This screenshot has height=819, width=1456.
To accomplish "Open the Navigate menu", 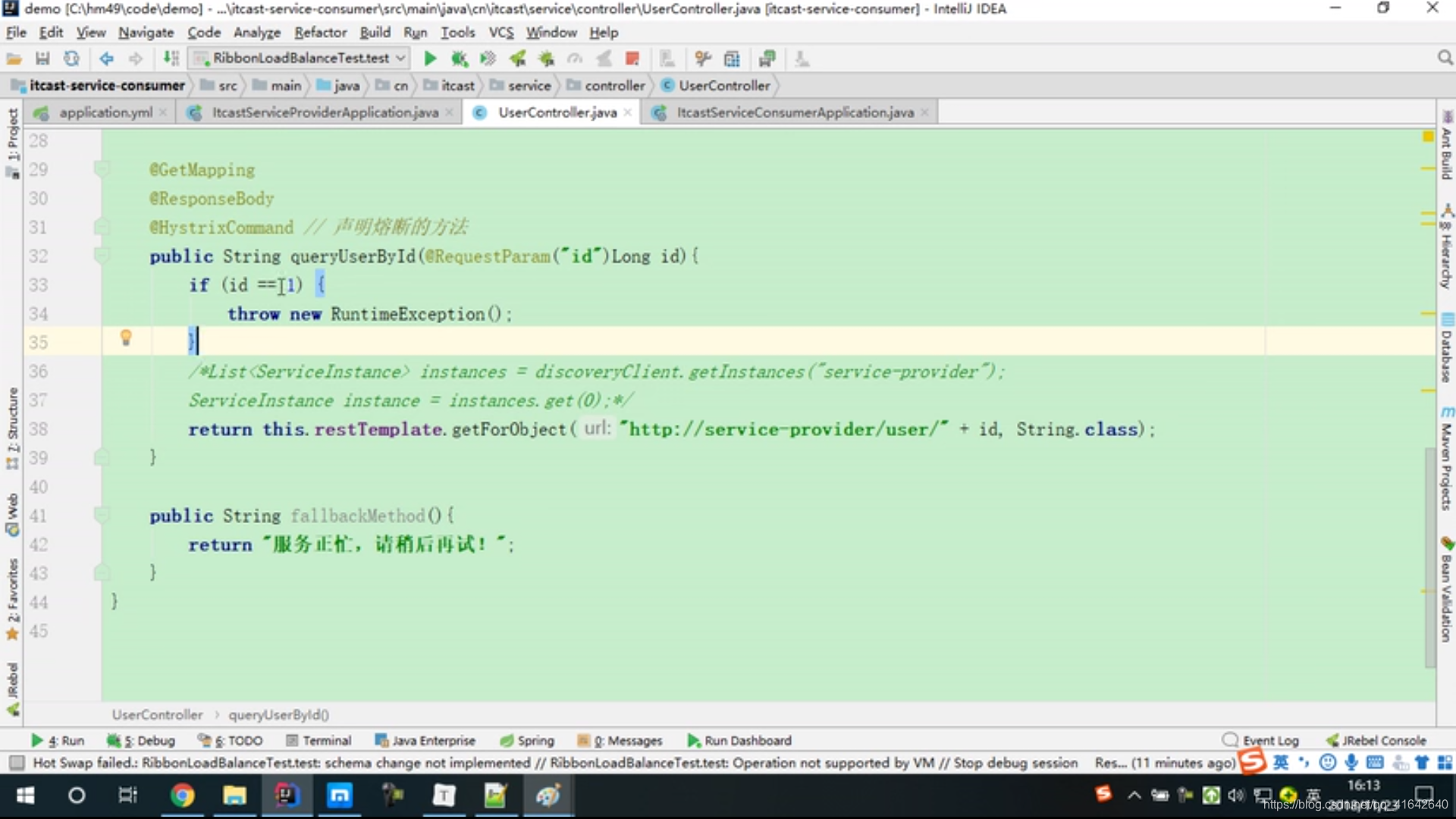I will coord(146,33).
